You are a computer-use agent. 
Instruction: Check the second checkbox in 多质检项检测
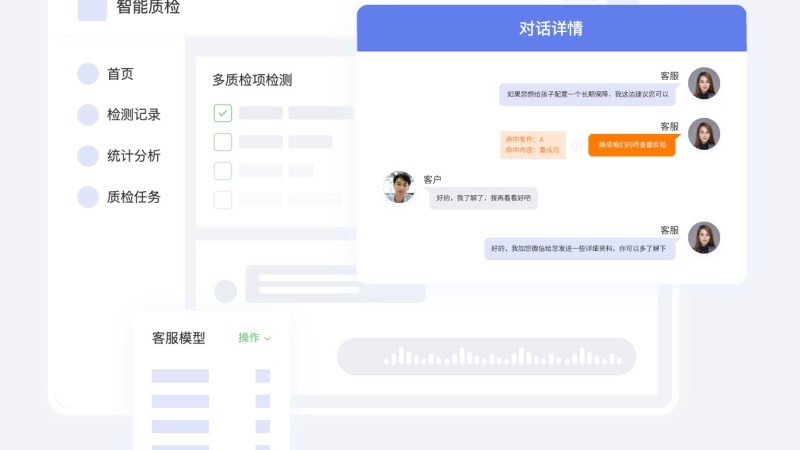tap(223, 142)
